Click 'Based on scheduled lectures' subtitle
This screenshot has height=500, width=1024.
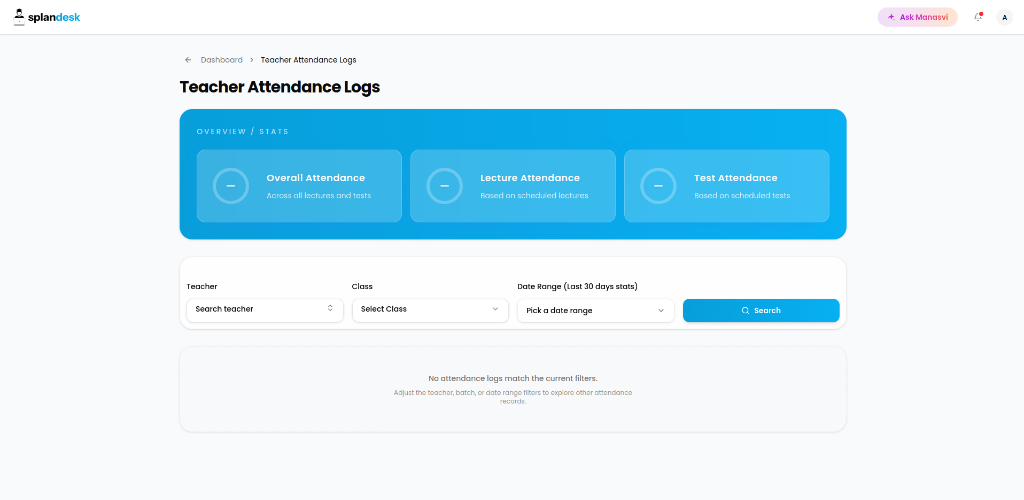[x=534, y=195]
